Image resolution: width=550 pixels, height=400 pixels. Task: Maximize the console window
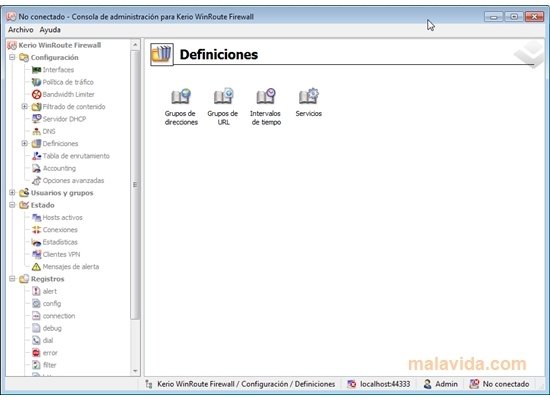click(x=514, y=16)
